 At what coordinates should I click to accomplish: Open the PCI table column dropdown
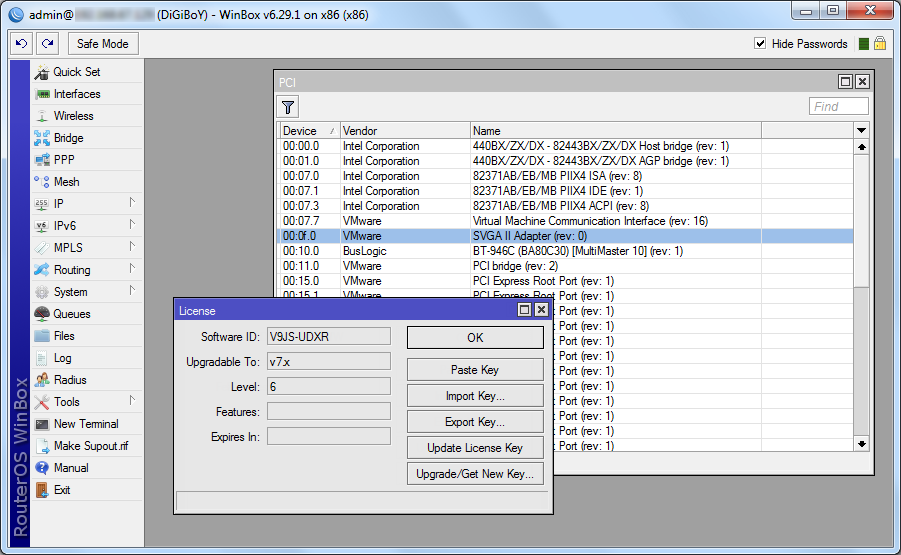click(861, 130)
